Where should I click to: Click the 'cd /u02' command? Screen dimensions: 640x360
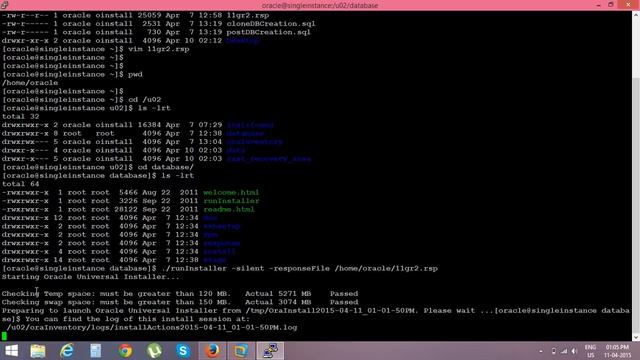coord(144,100)
